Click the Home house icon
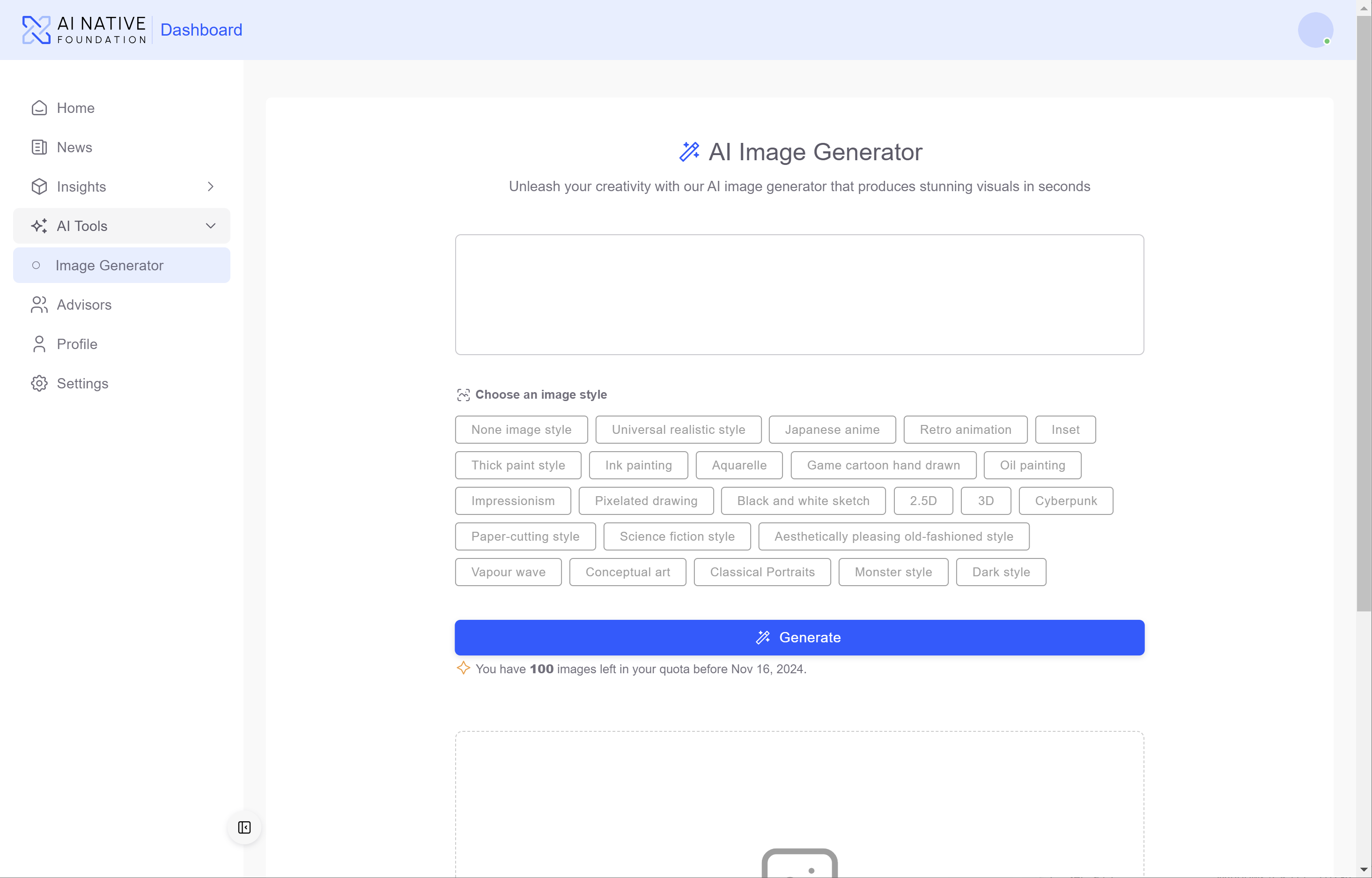 coord(39,108)
